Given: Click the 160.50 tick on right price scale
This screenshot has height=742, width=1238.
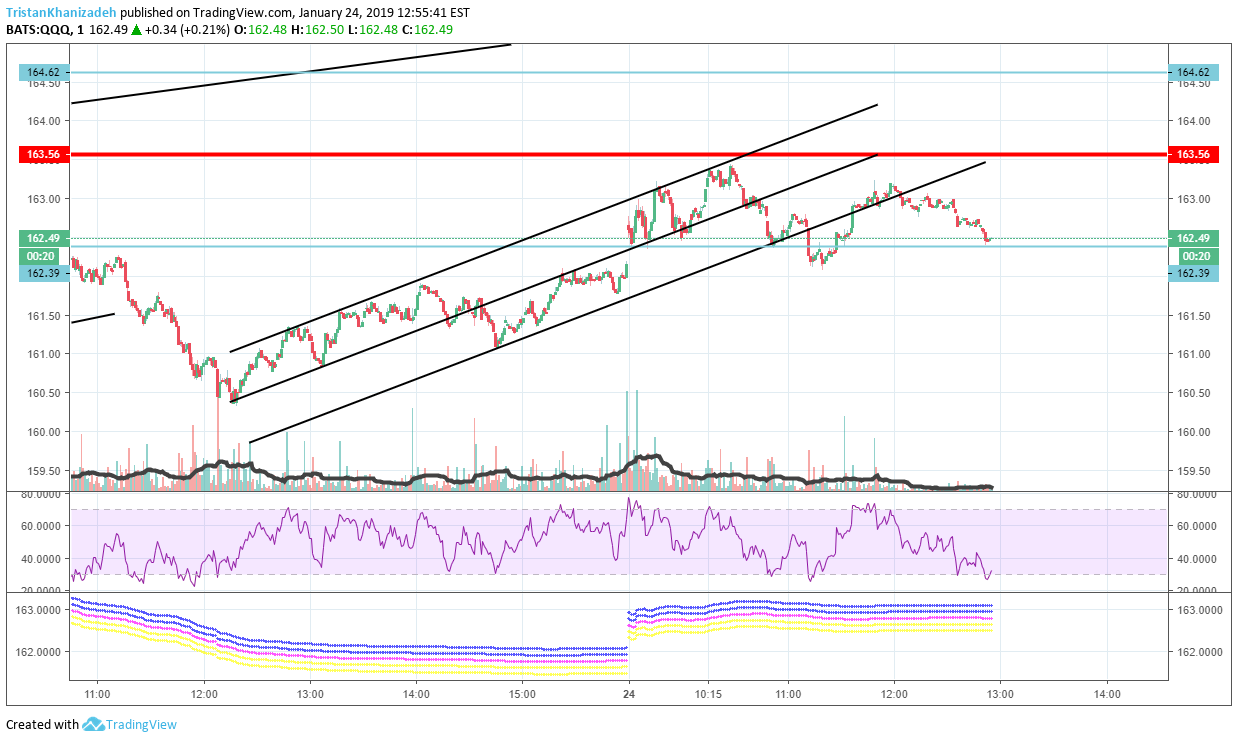Looking at the screenshot, I should coord(1194,393).
